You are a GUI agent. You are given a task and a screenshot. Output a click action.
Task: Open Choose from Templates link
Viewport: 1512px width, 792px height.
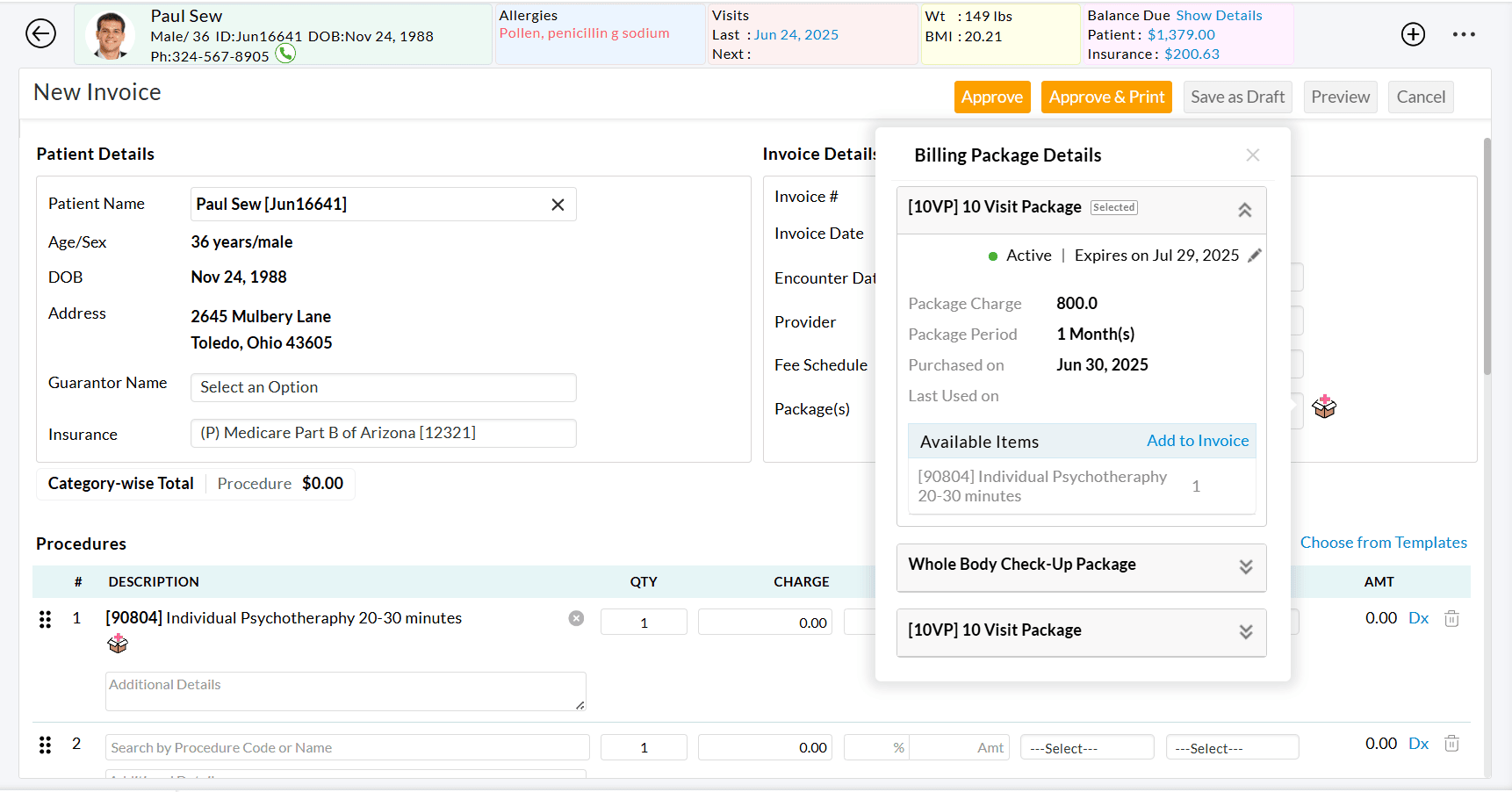(x=1383, y=542)
